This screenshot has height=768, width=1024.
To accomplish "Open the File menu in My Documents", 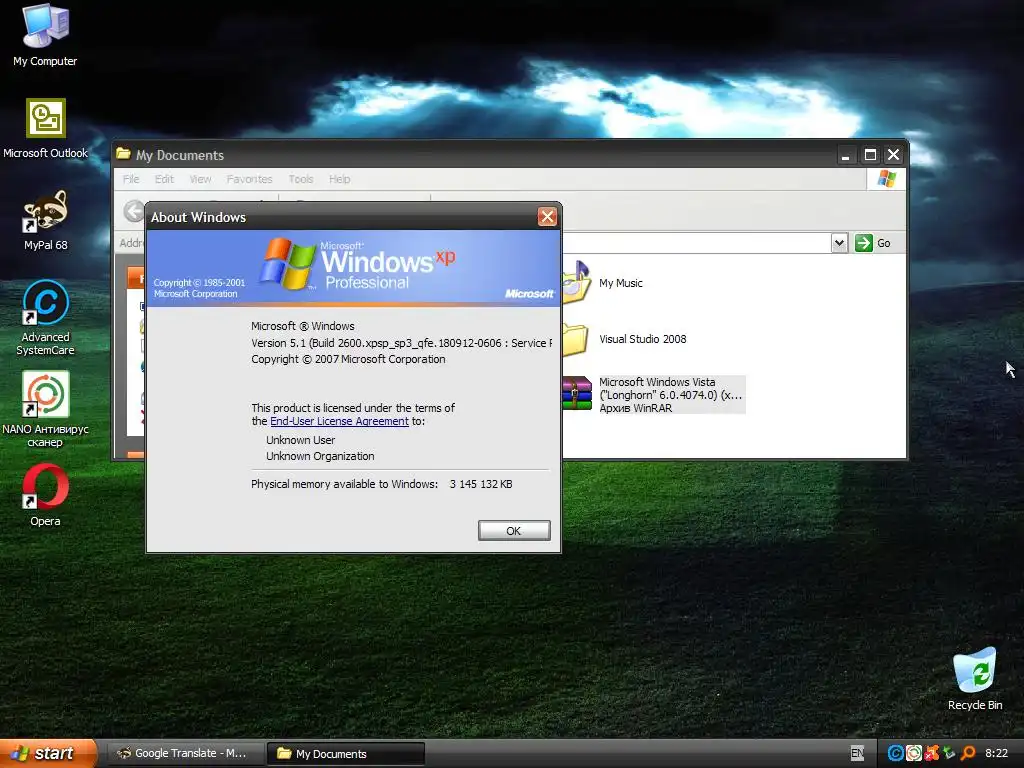I will [x=131, y=179].
